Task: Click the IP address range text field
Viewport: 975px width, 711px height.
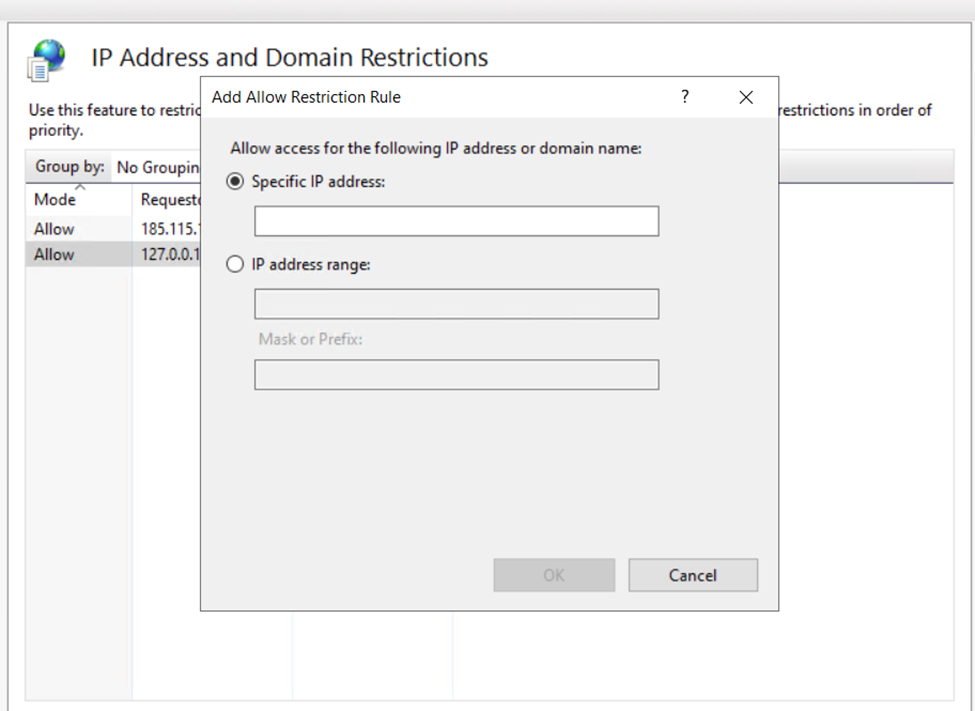Action: click(456, 304)
